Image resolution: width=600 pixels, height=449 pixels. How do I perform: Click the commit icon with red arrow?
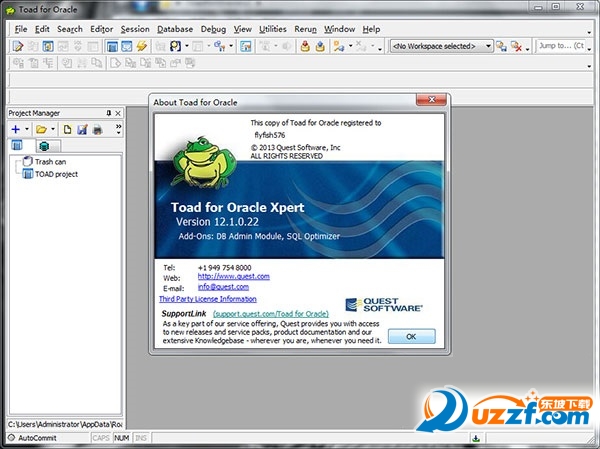point(305,46)
